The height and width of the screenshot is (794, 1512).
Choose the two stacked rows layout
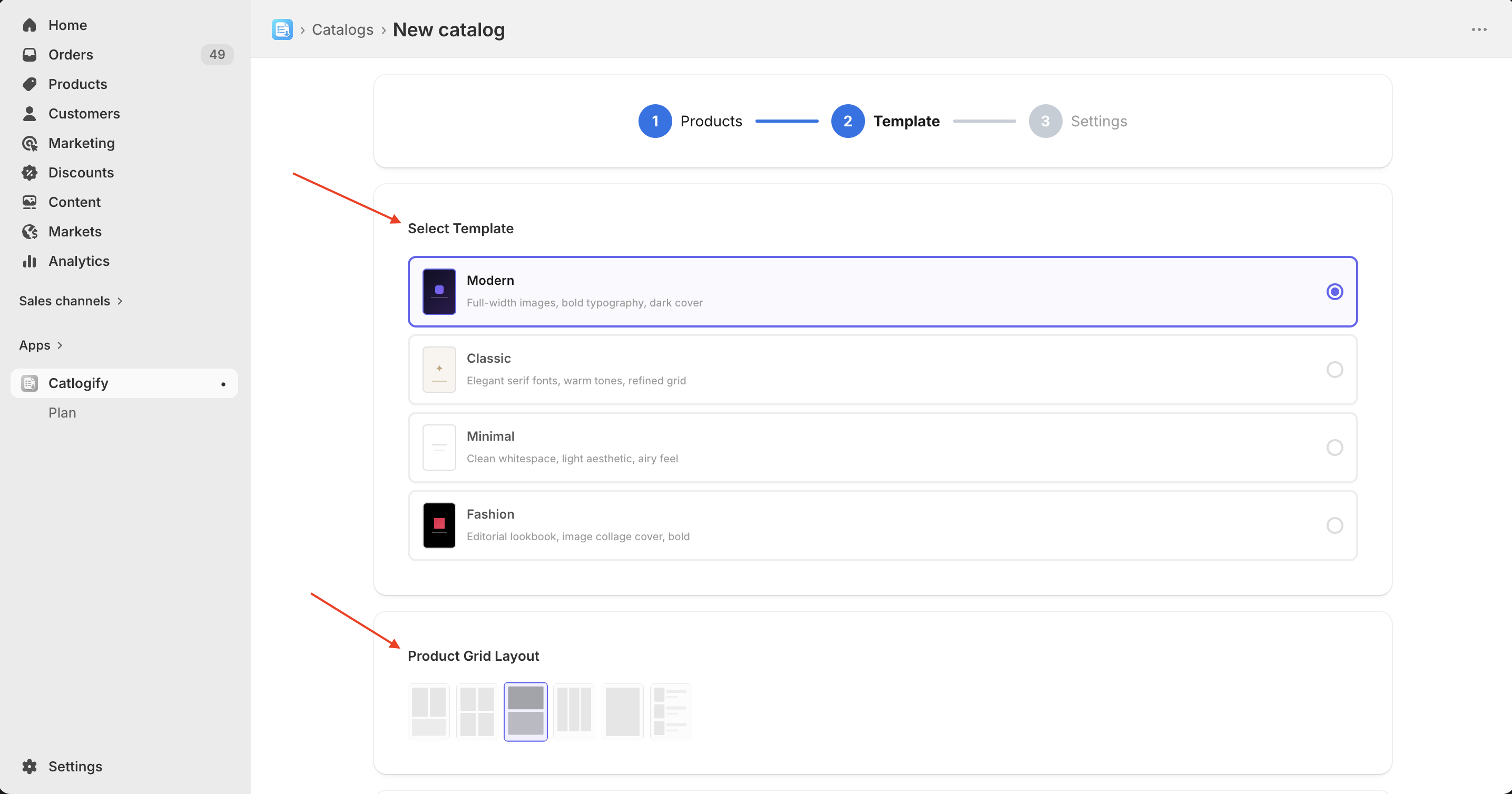525,711
